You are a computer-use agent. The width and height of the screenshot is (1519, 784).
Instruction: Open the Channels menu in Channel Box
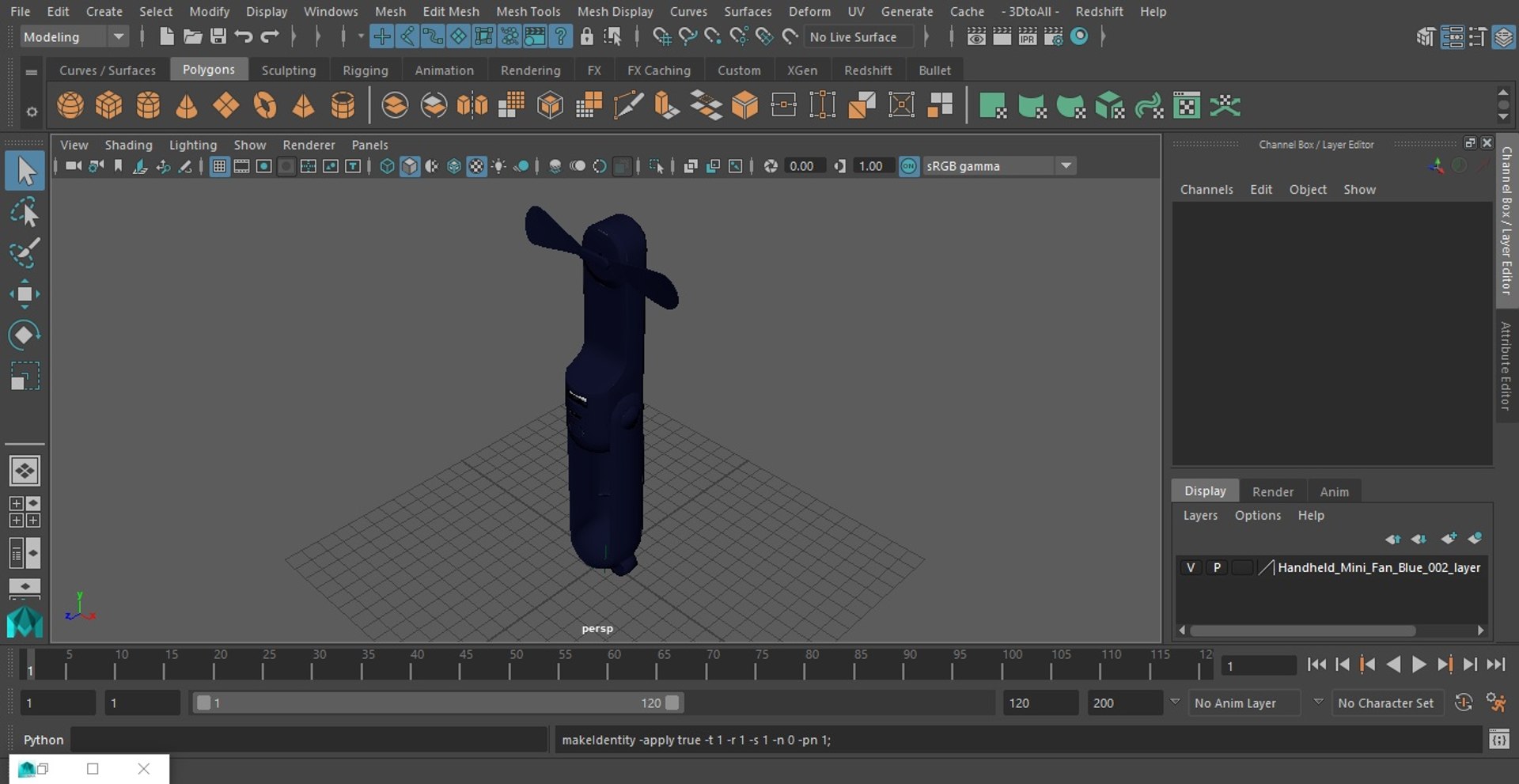pyautogui.click(x=1206, y=189)
